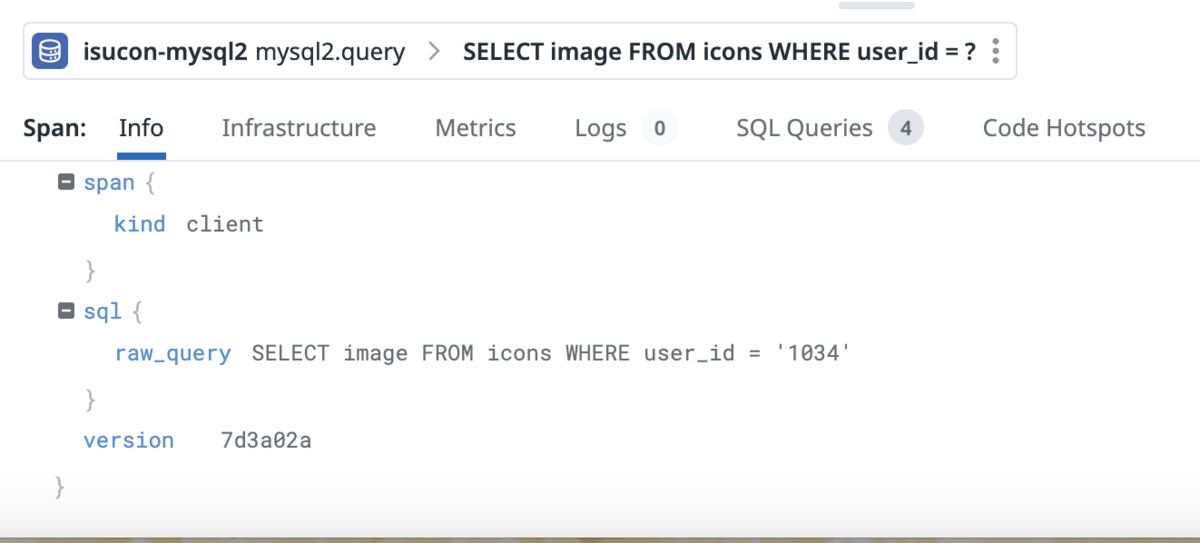Screen dimensions: 1200x543
Task: Show the Logs tab
Action: [x=601, y=128]
